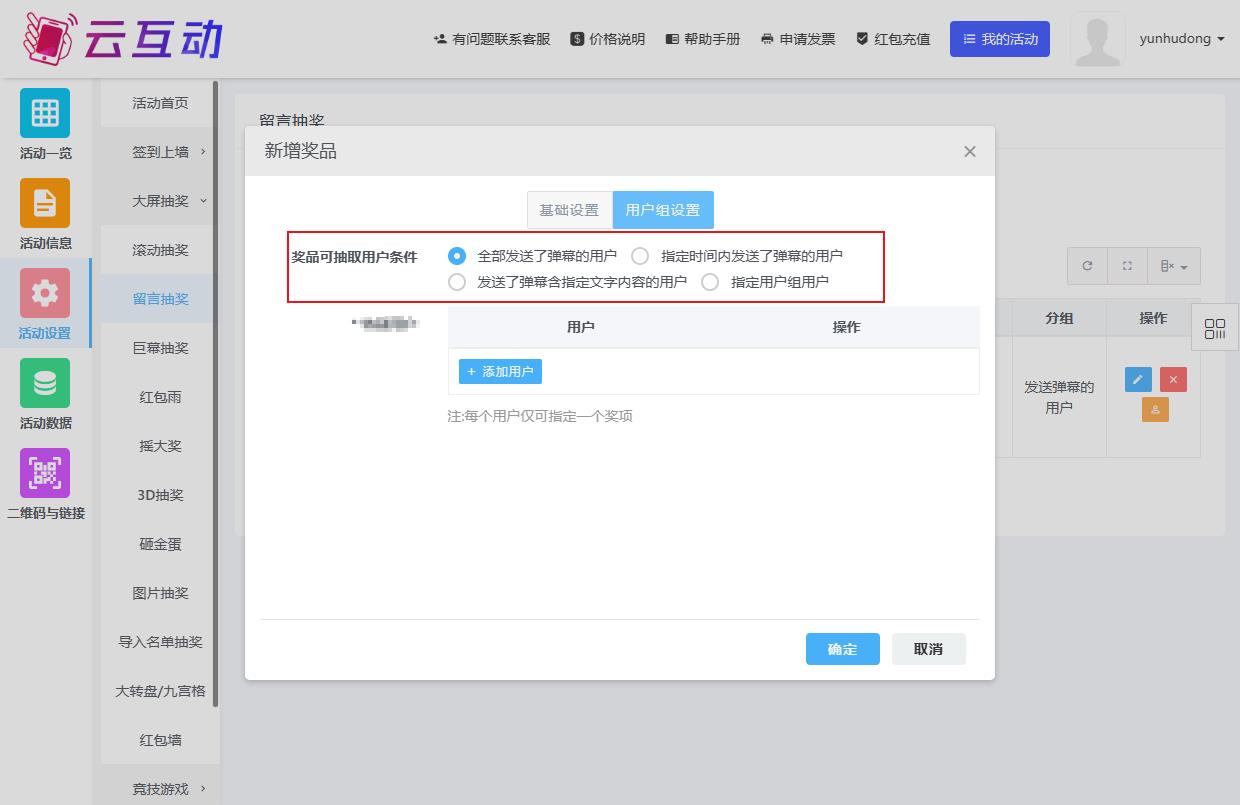Open the 活动数据 database icon
The width and height of the screenshot is (1240, 805).
[x=45, y=383]
